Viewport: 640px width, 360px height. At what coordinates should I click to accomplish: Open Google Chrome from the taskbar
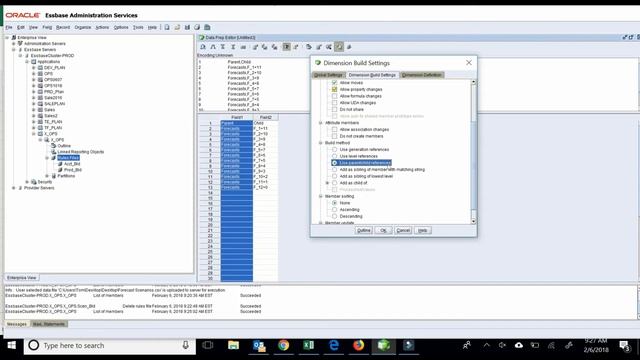(284, 345)
